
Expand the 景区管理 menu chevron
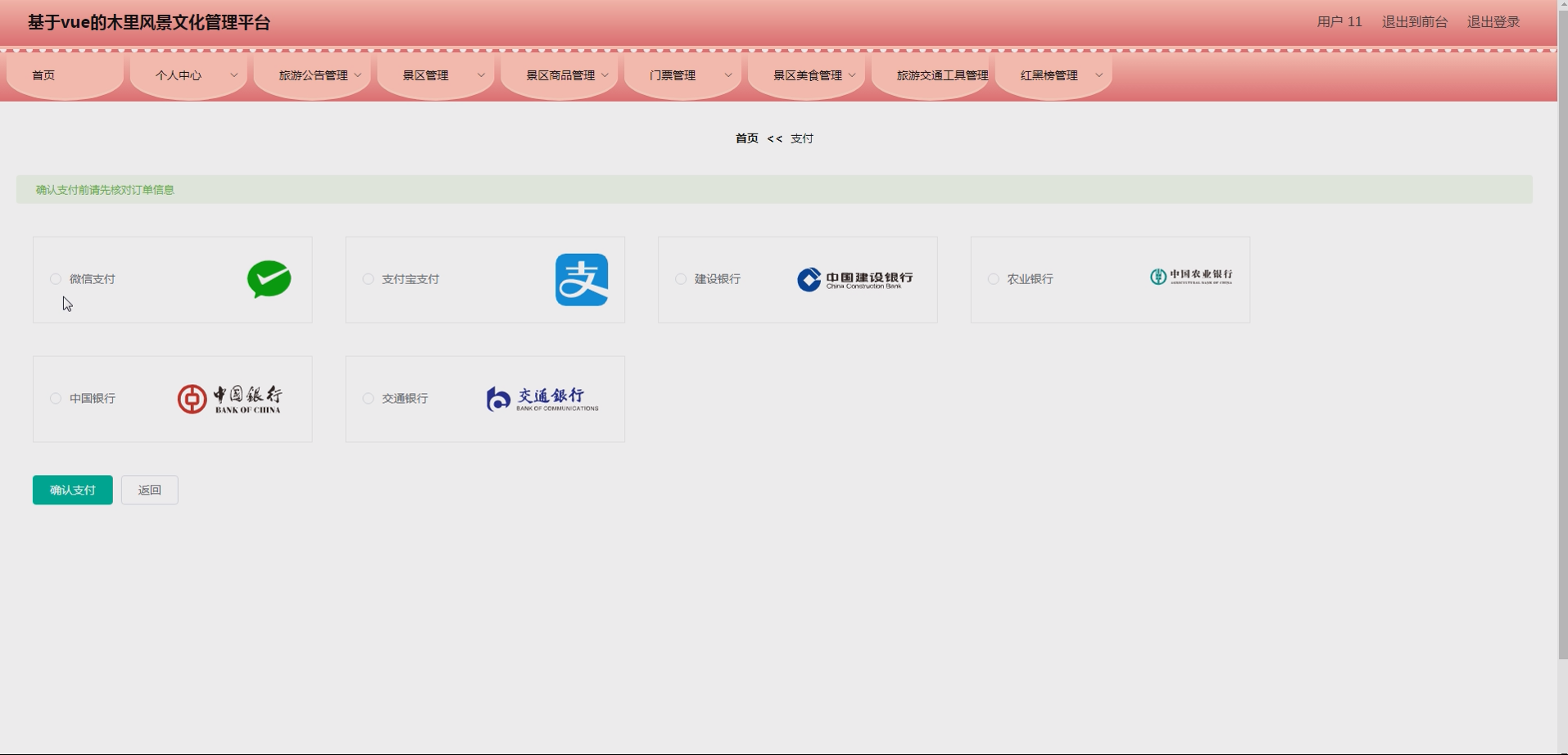(481, 75)
